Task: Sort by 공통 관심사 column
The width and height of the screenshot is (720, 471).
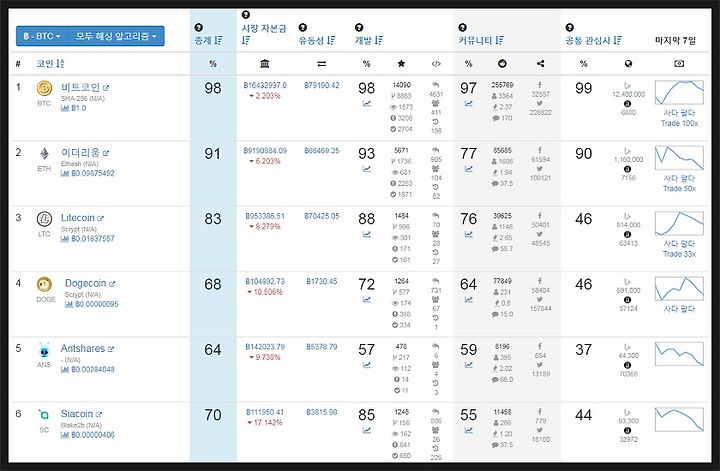Action: pos(593,40)
